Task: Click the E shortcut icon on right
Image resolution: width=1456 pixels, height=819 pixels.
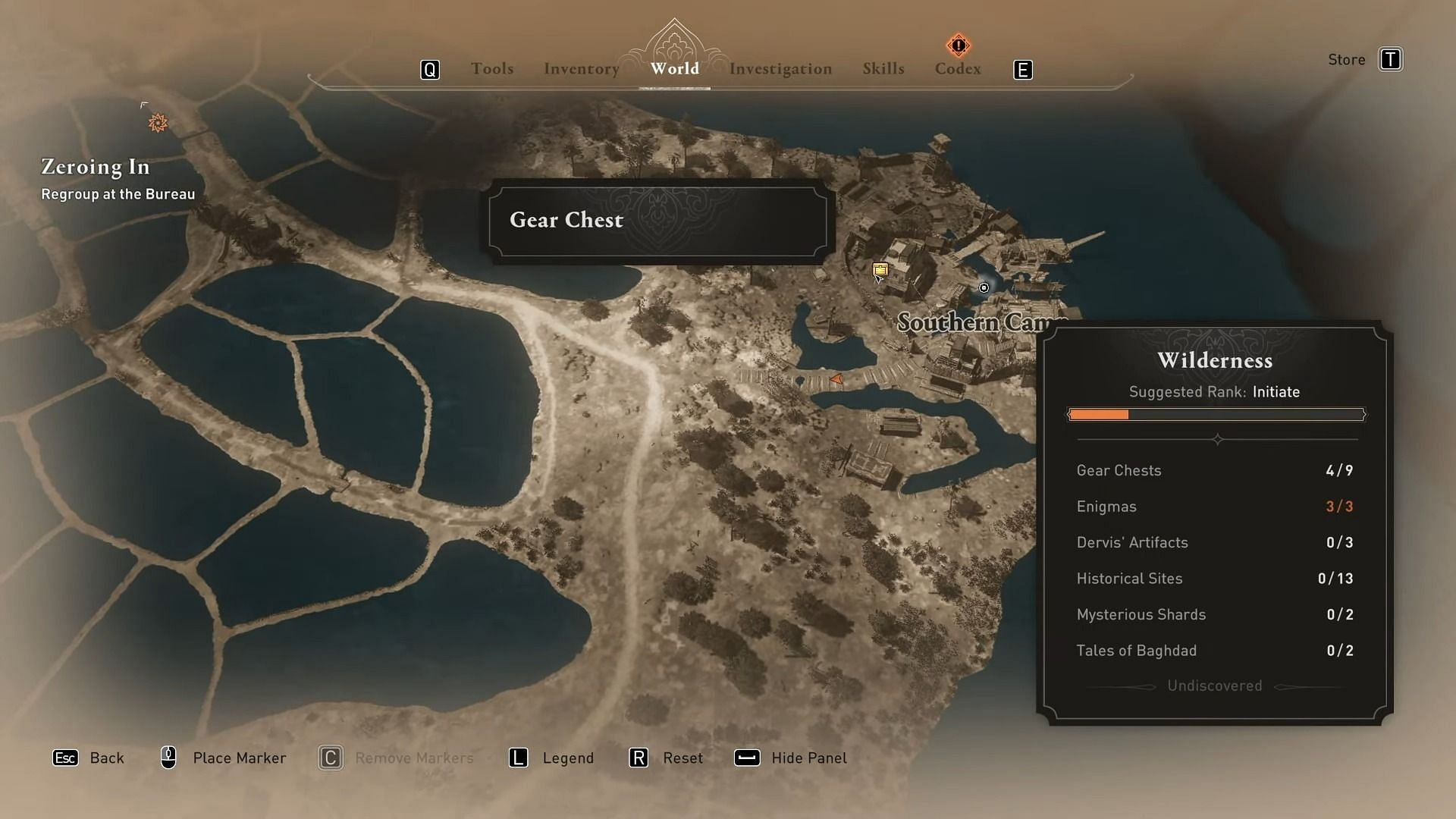Action: coord(1023,68)
